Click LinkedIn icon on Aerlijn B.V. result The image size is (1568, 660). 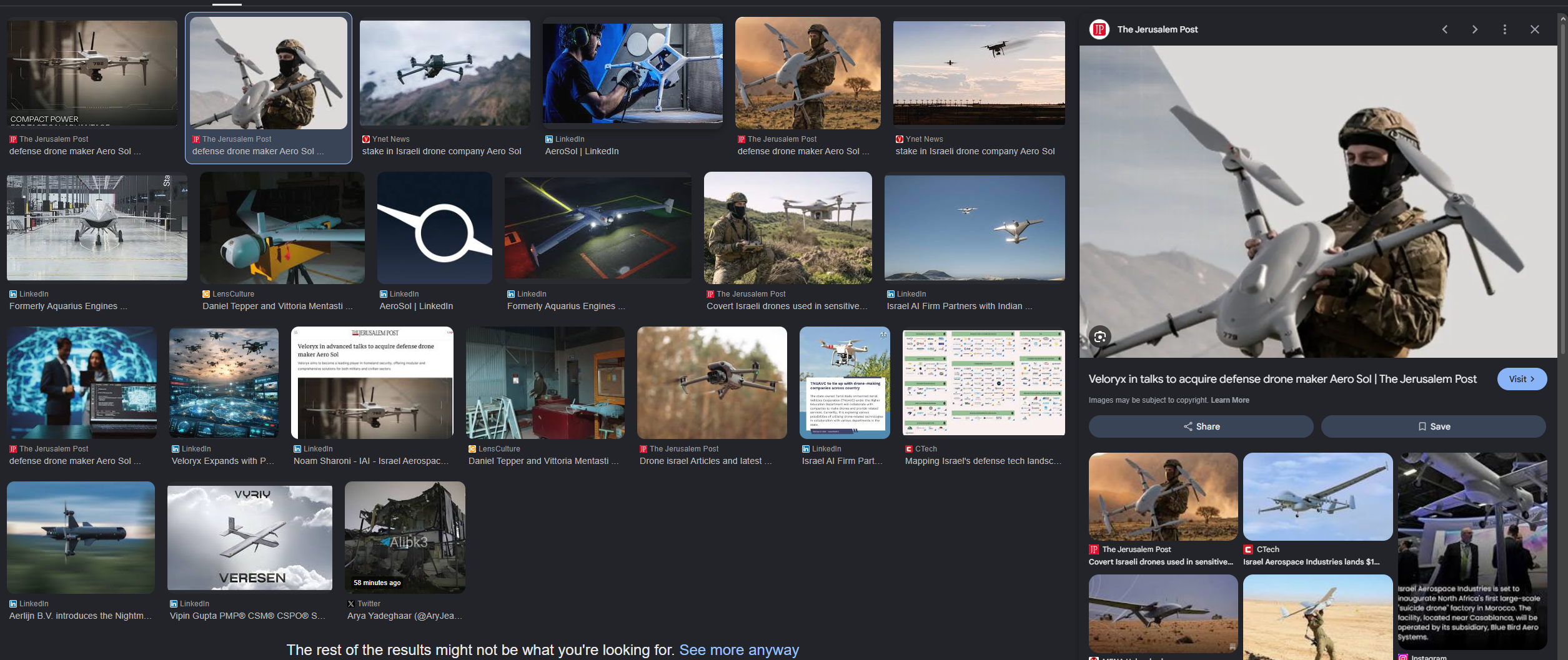[13, 604]
